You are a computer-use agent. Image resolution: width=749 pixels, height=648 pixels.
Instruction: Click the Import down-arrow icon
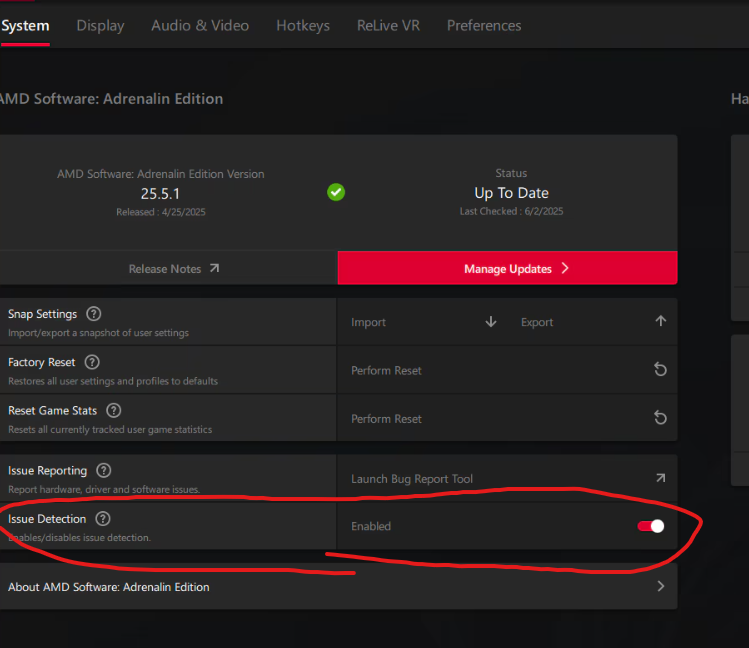pyautogui.click(x=491, y=322)
